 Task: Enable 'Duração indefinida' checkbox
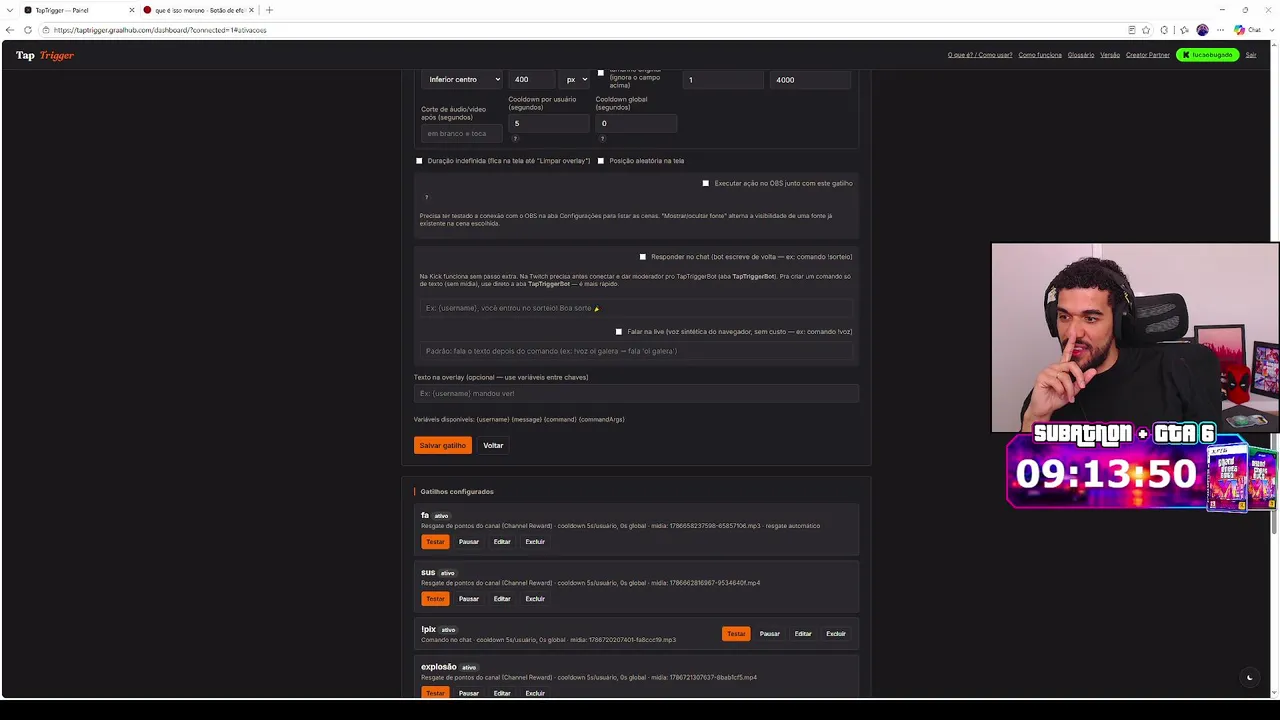point(419,161)
